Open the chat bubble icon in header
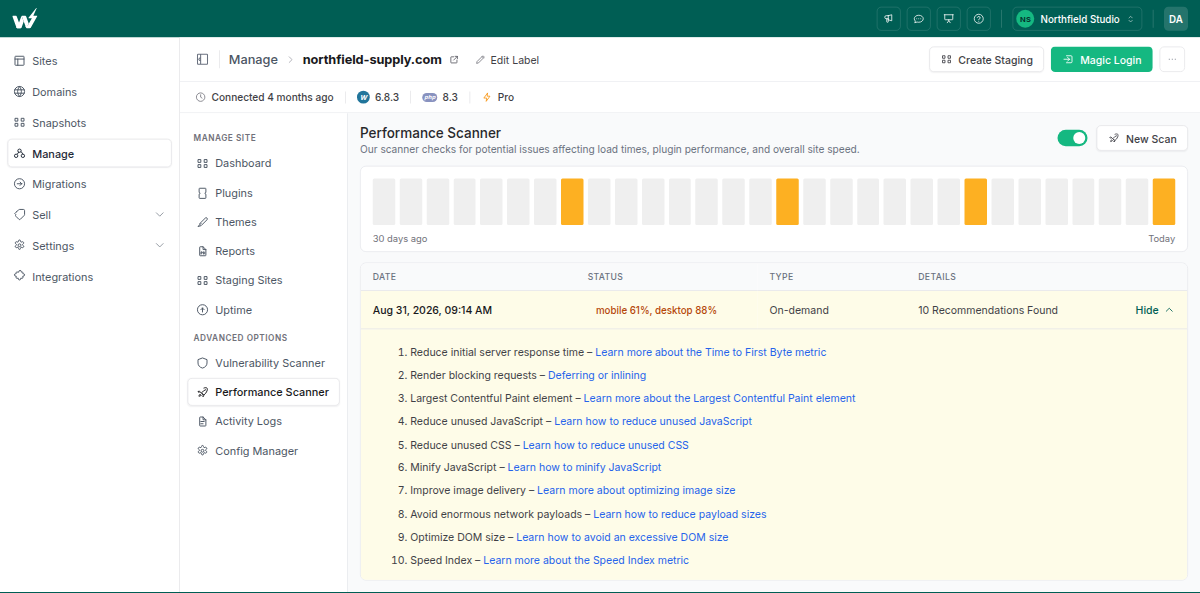 click(x=918, y=18)
